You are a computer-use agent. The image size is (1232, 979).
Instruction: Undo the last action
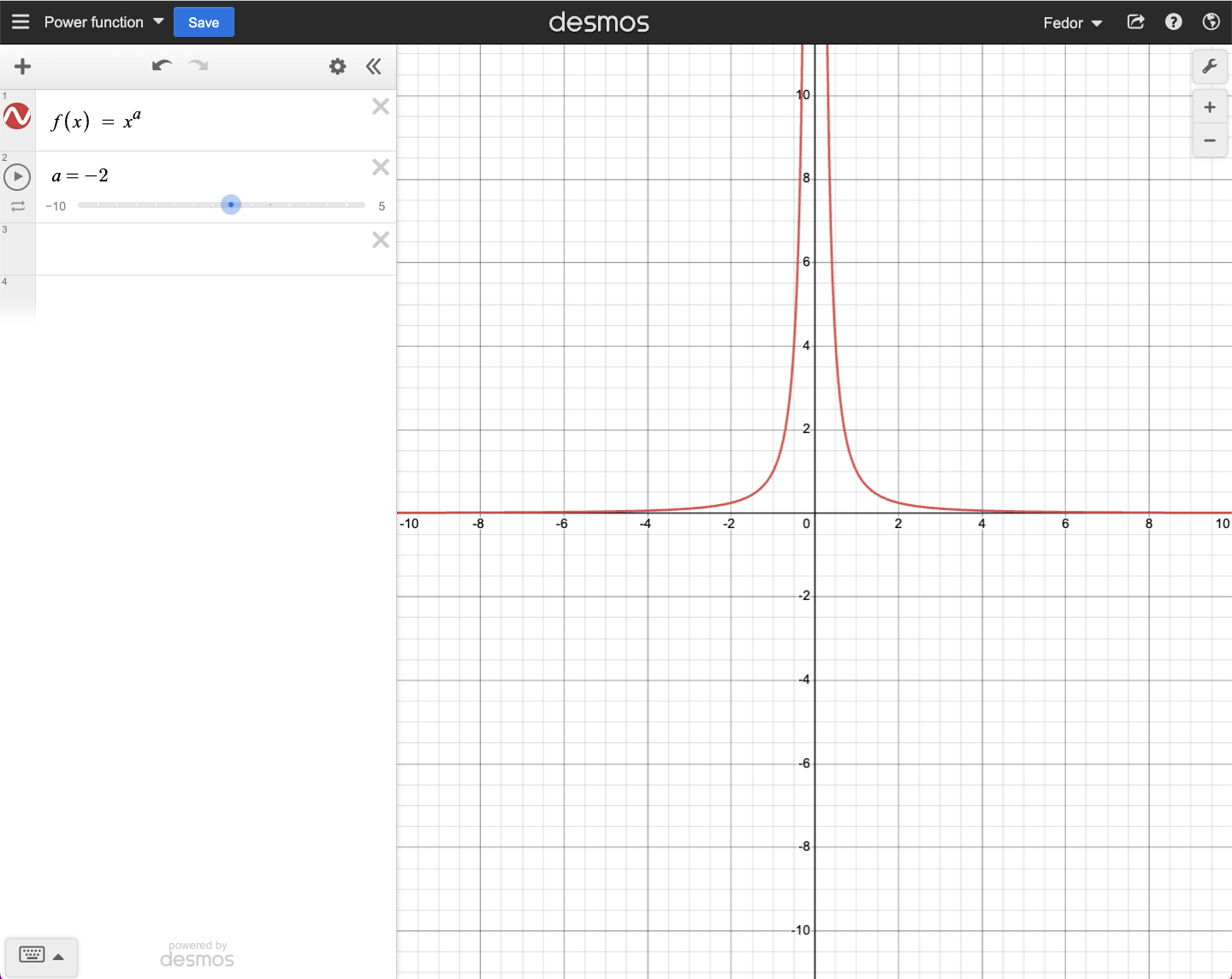[x=162, y=66]
